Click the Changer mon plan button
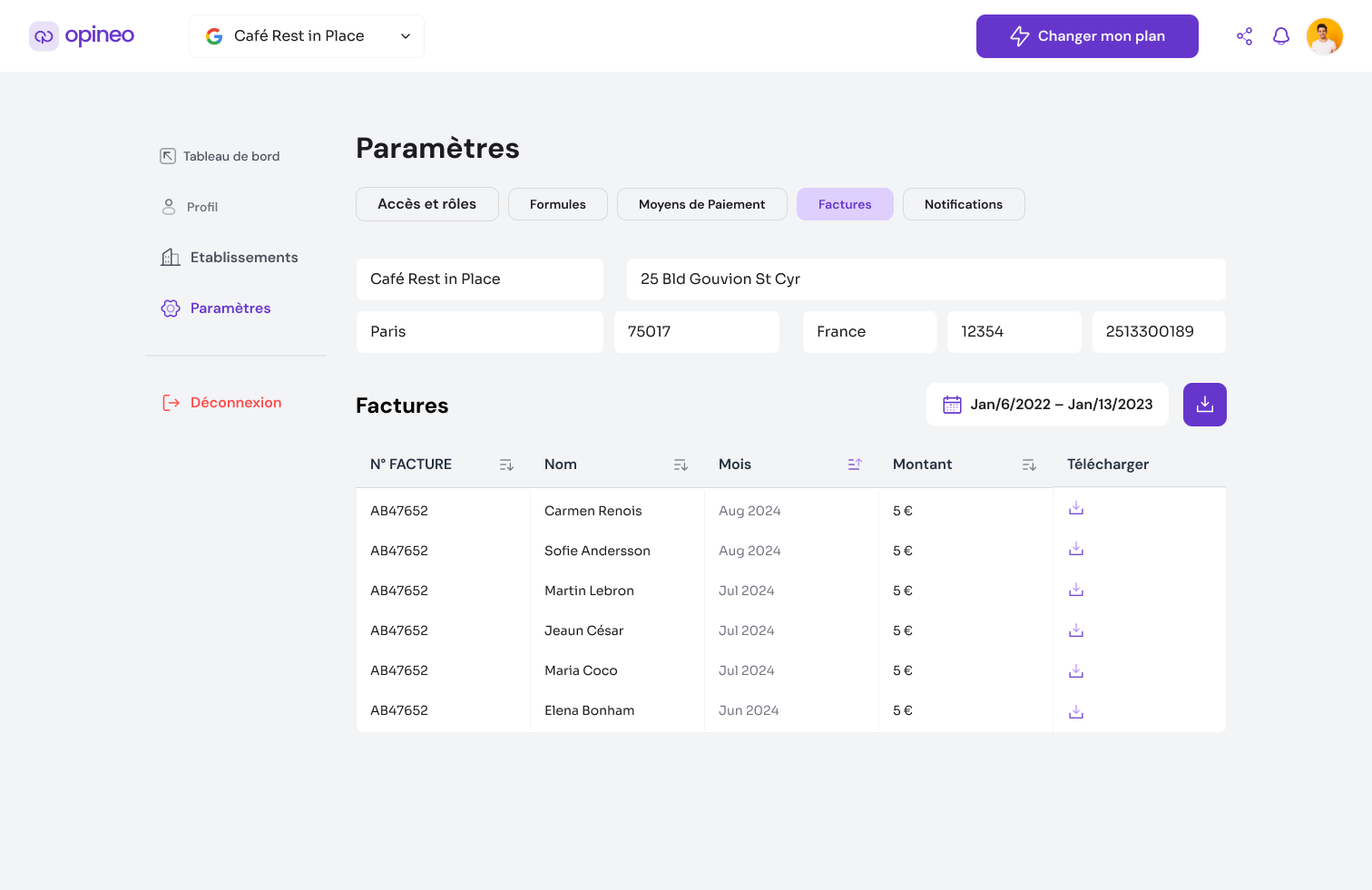Screen dimensions: 1372x890 point(1086,35)
